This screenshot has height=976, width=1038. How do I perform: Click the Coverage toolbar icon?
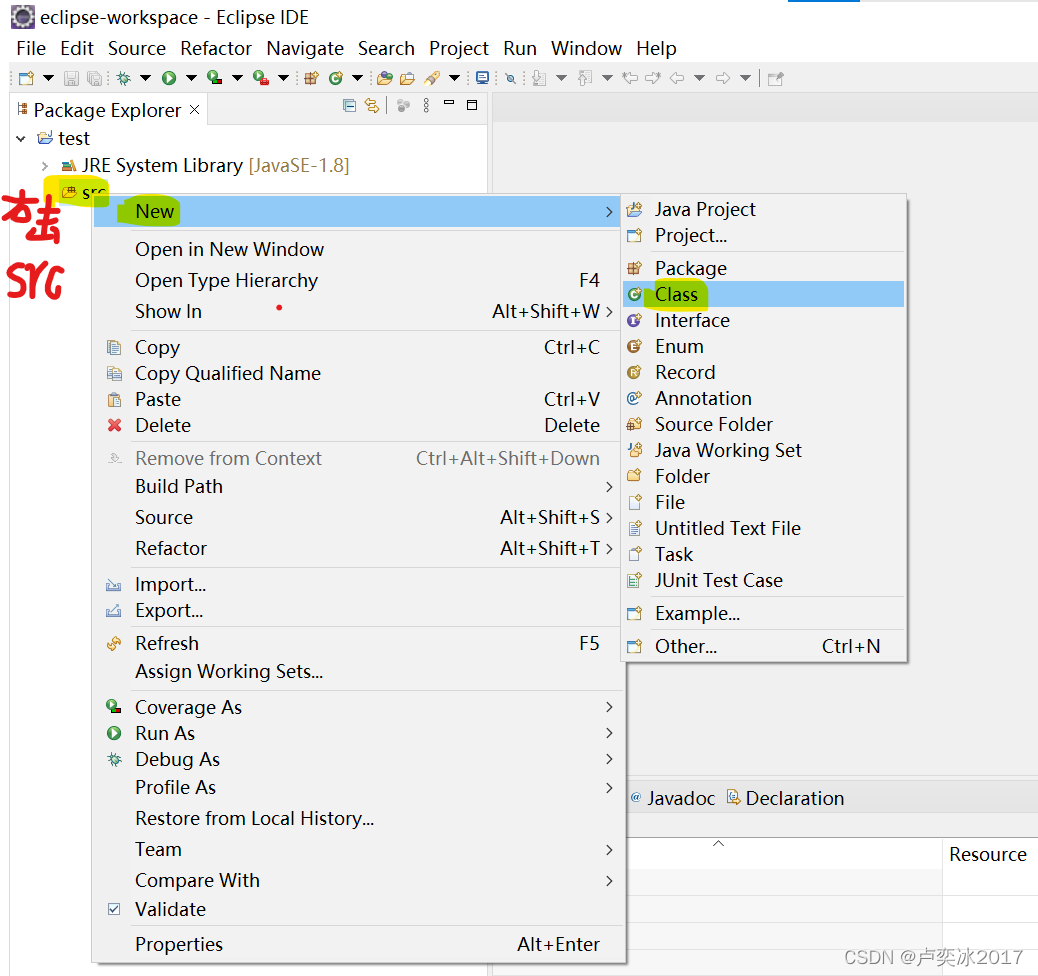(214, 78)
